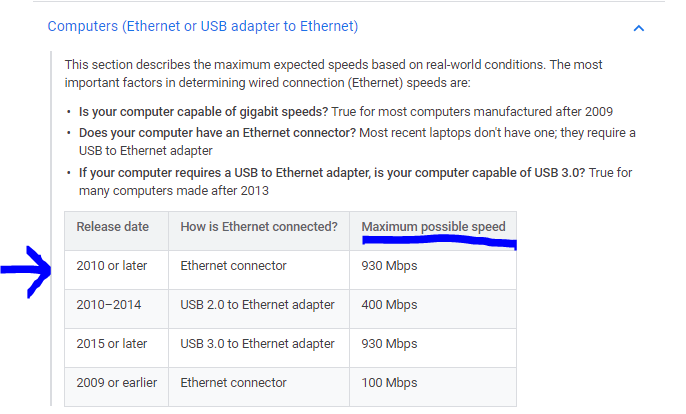Image resolution: width=686 pixels, height=414 pixels.
Task: Click the blue hand-drawn arrow annotation
Action: click(24, 269)
